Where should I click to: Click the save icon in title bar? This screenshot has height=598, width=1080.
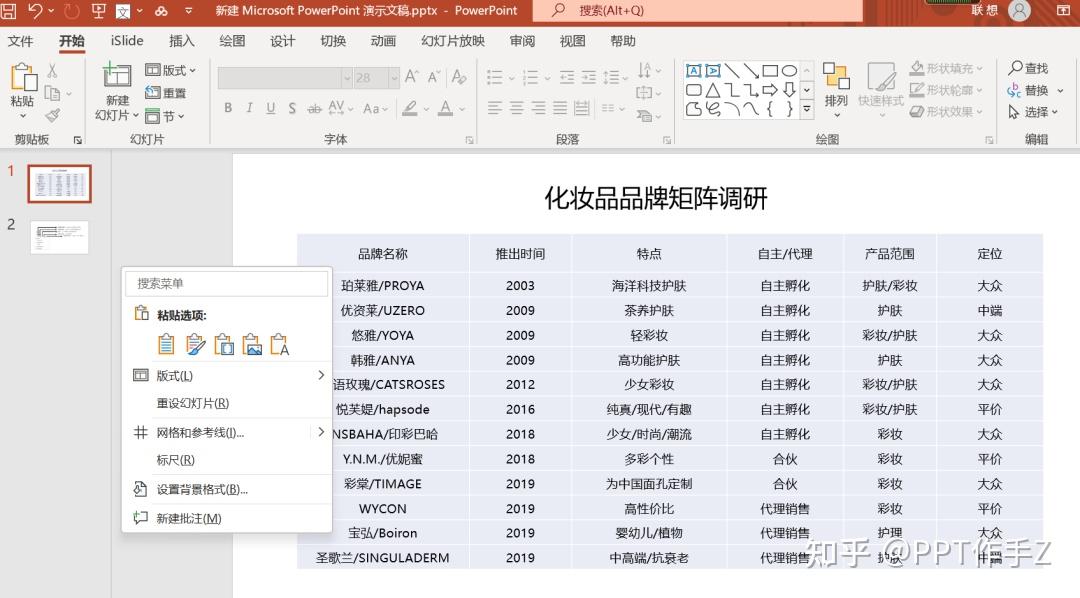[x=8, y=10]
